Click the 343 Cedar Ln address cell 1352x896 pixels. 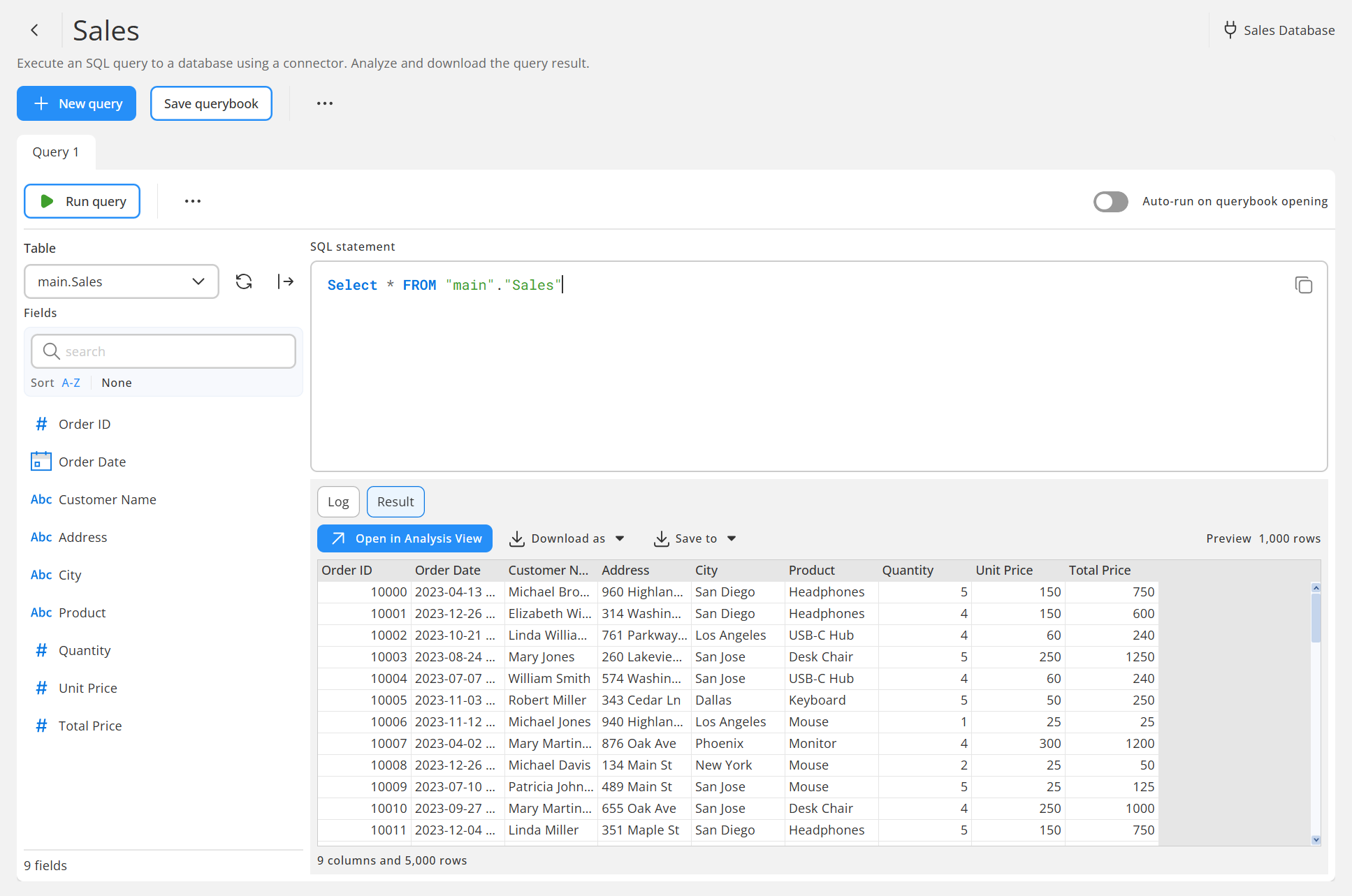click(x=645, y=700)
